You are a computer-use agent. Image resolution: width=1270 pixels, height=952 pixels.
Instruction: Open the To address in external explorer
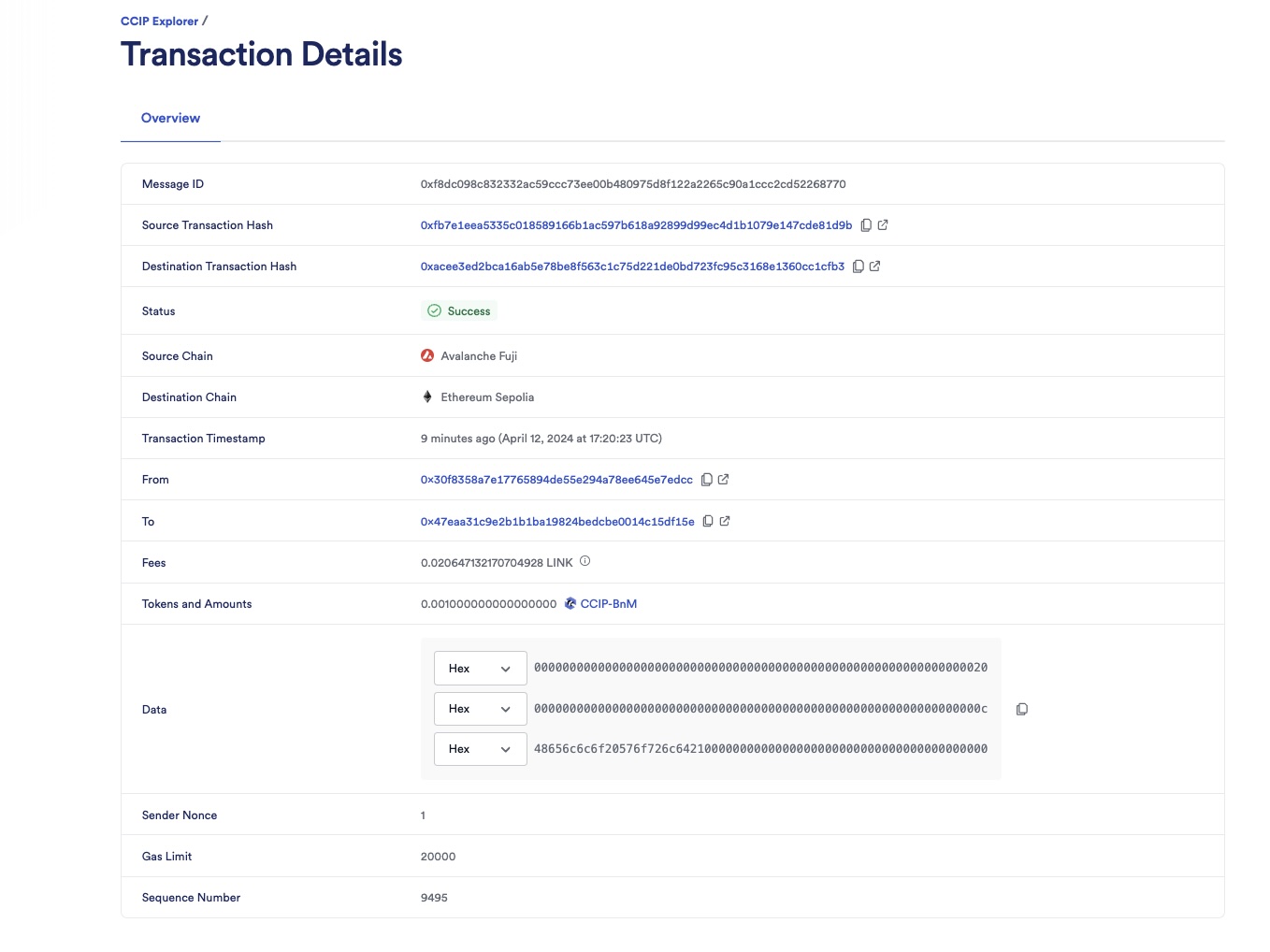point(725,521)
